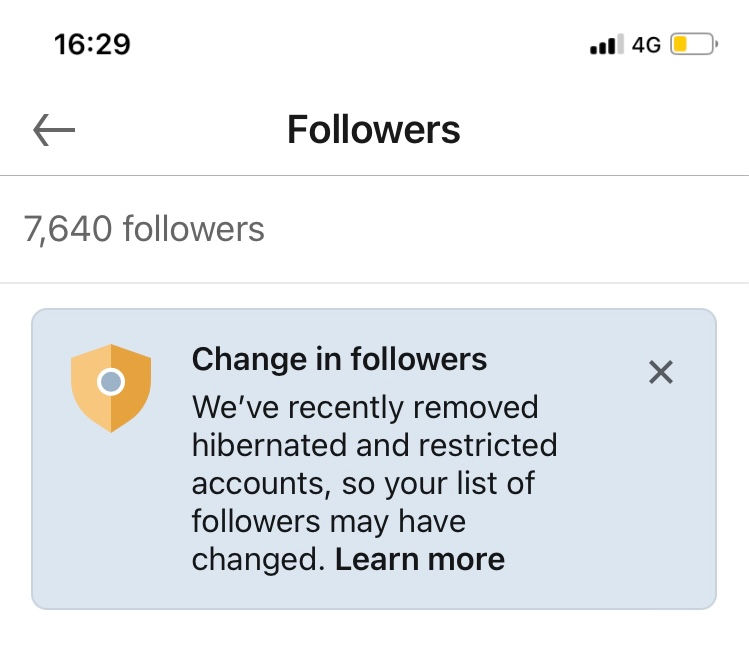This screenshot has height=650, width=749.
Task: Click the grey circle inside the shield
Action: coord(111,381)
